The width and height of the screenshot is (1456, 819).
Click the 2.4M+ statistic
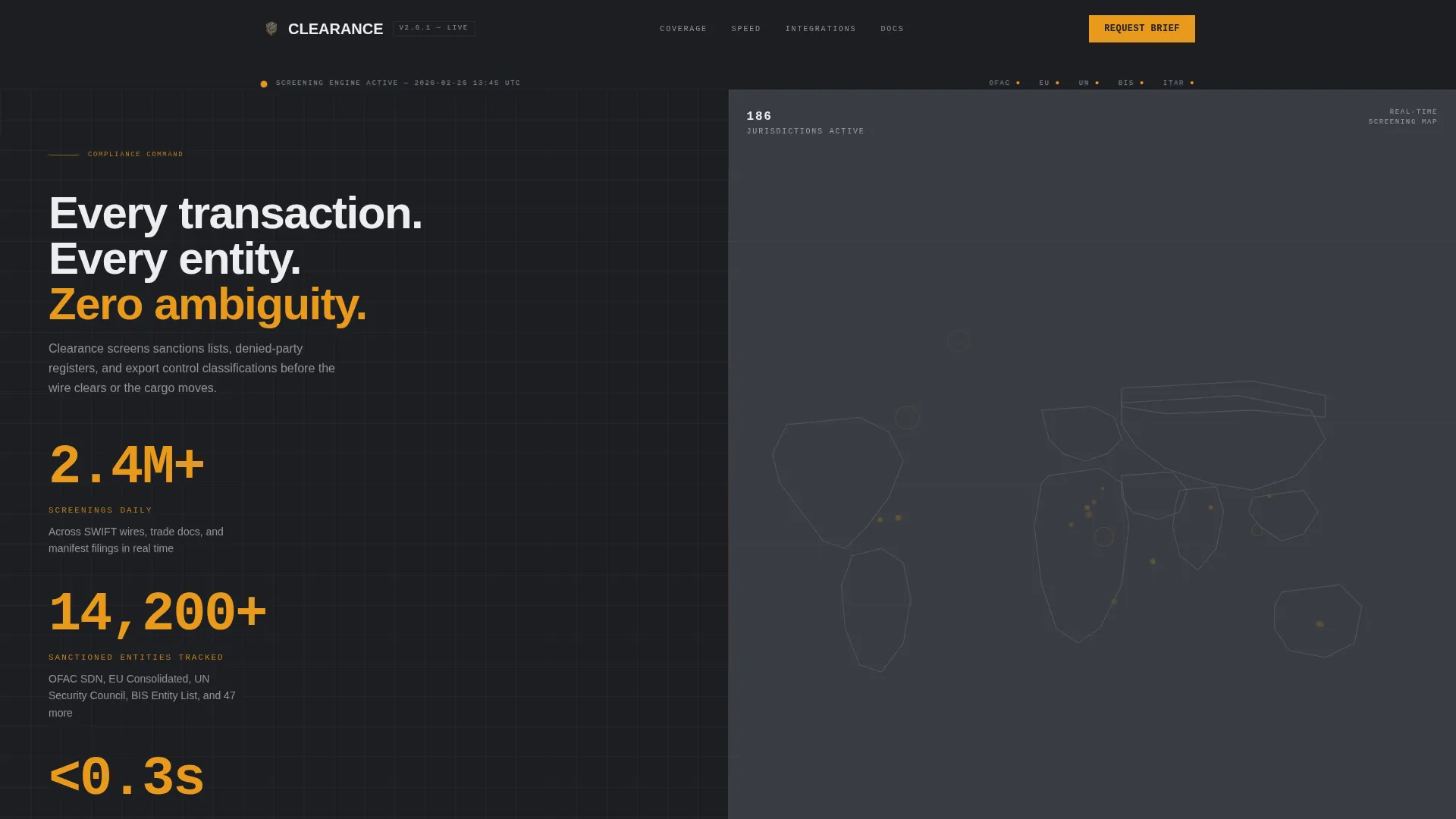(x=127, y=465)
